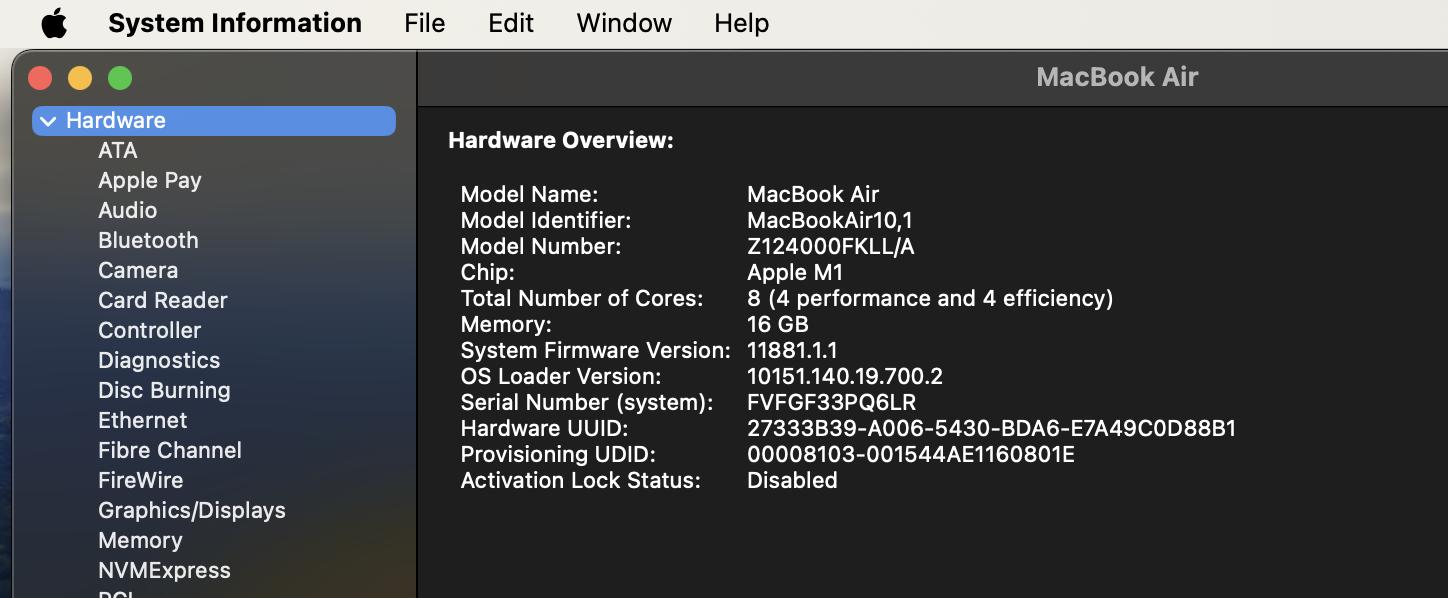
Task: Open the Edit menu
Action: [x=511, y=23]
